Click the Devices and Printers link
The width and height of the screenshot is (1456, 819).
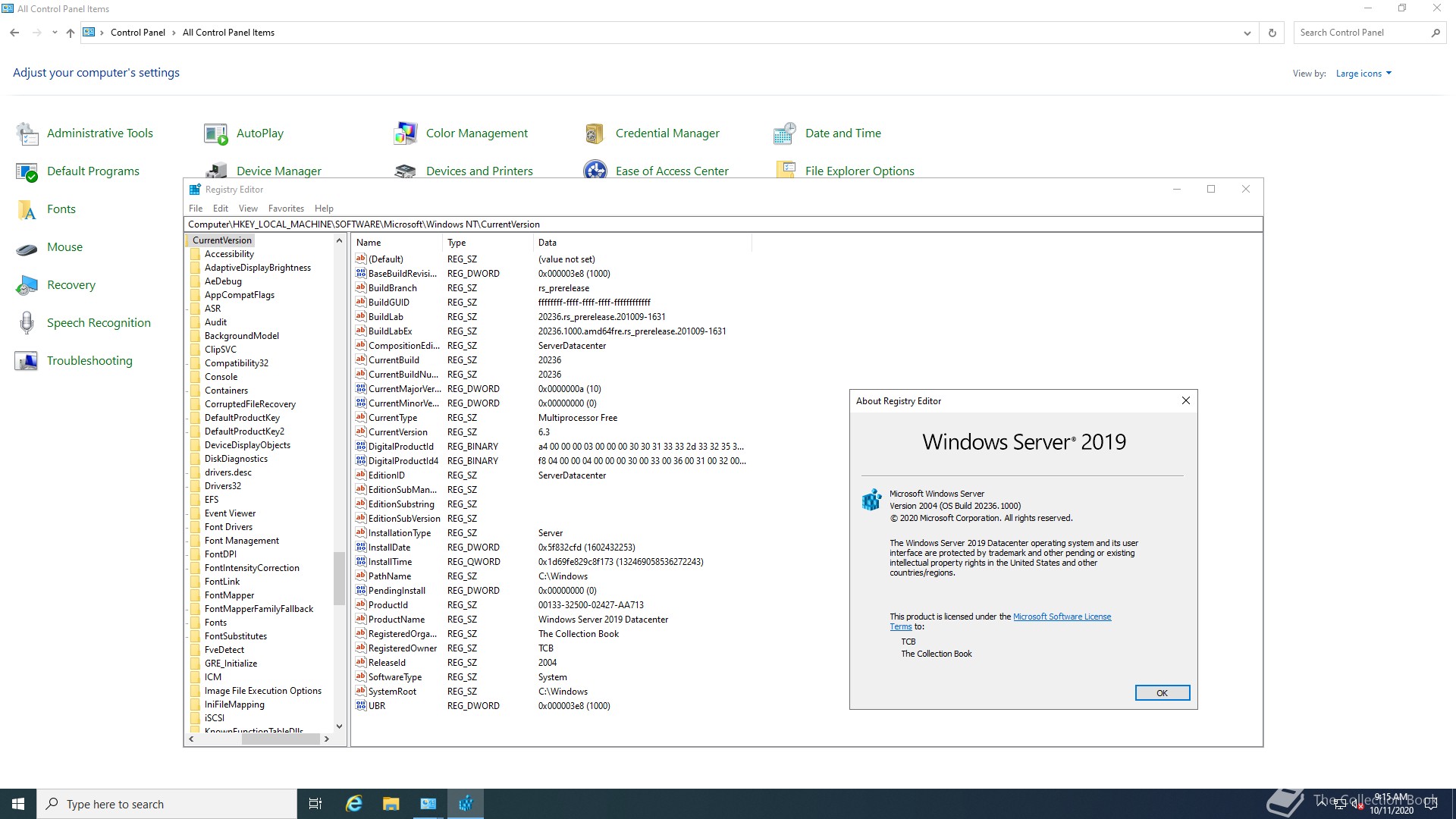point(479,171)
